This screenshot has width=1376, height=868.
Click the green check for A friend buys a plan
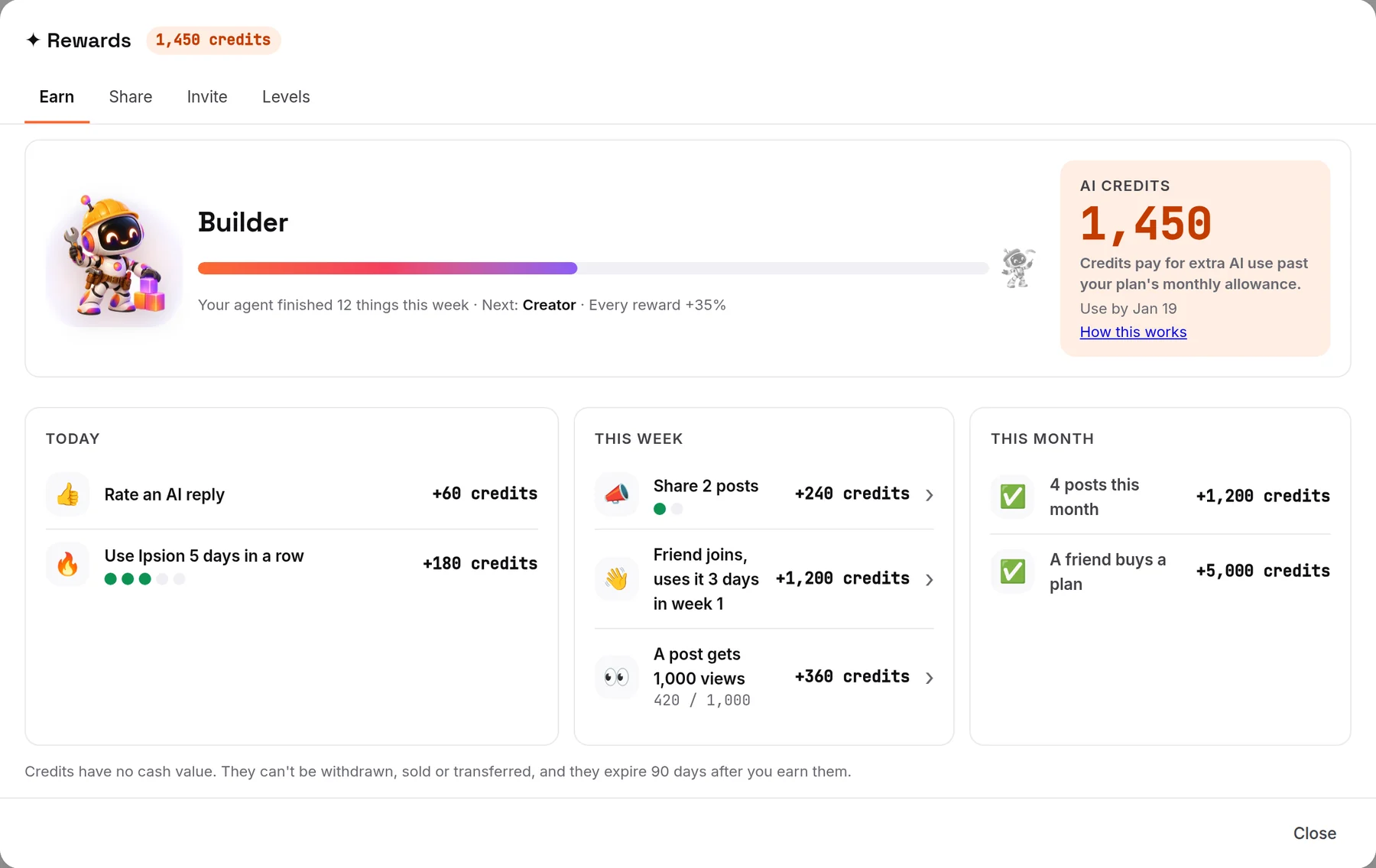1013,572
